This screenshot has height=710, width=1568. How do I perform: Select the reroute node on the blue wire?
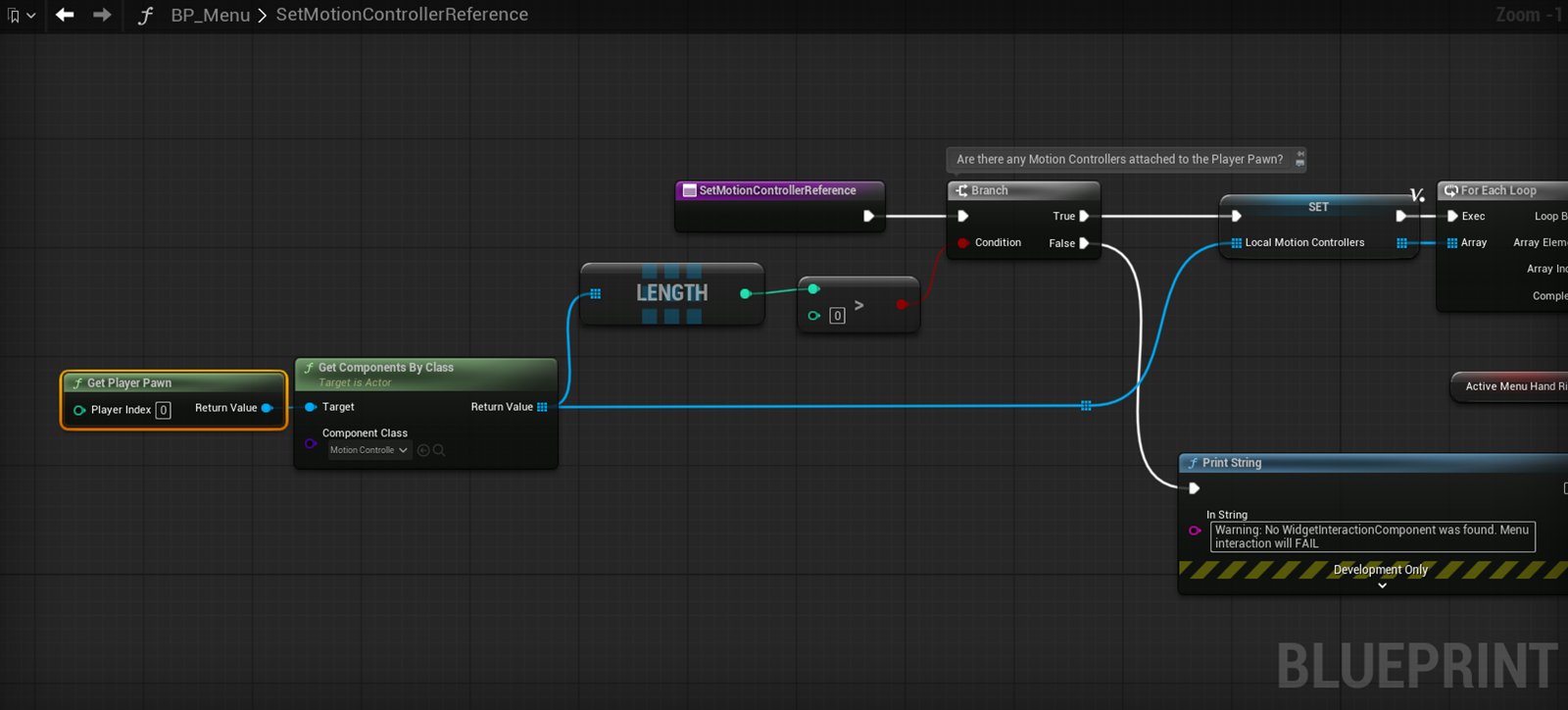(x=1086, y=405)
